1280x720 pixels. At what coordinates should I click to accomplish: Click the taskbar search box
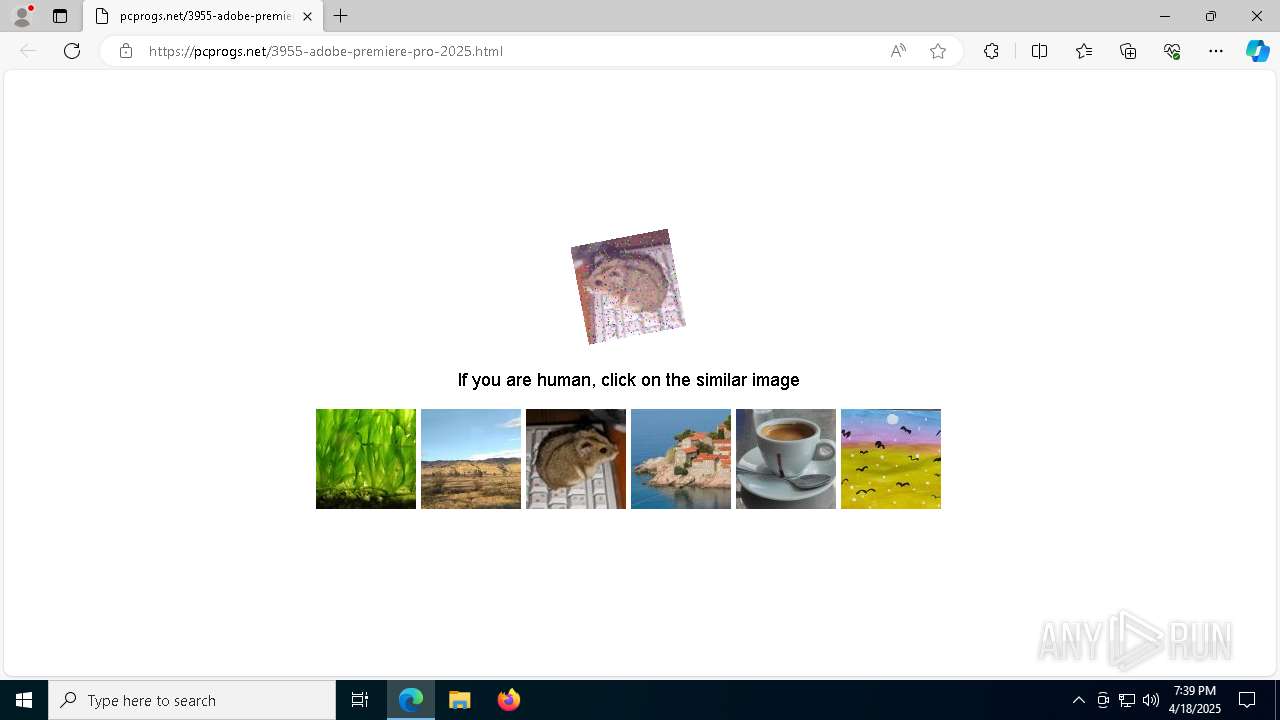(192, 700)
